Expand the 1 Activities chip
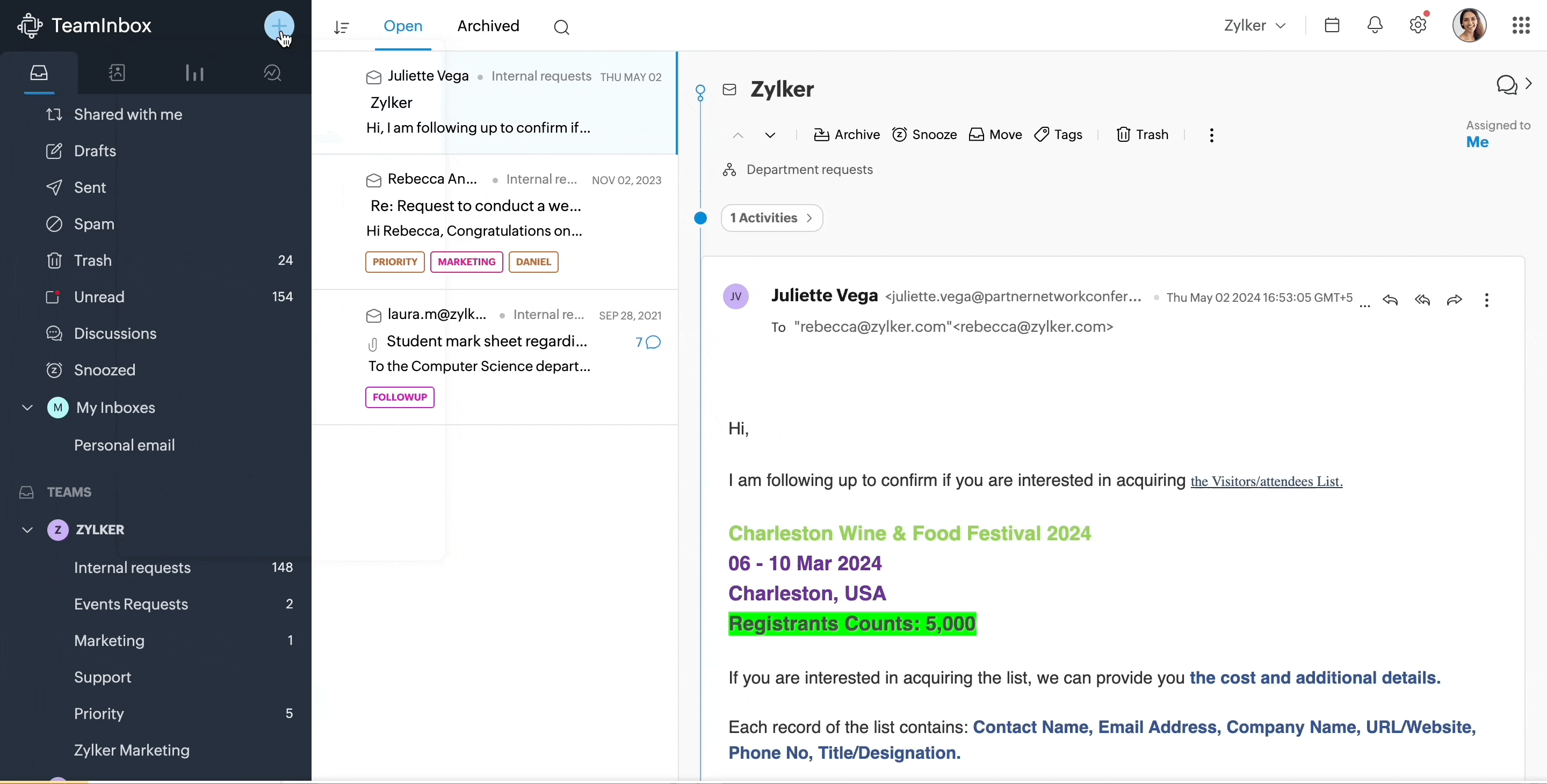1547x784 pixels. point(772,218)
